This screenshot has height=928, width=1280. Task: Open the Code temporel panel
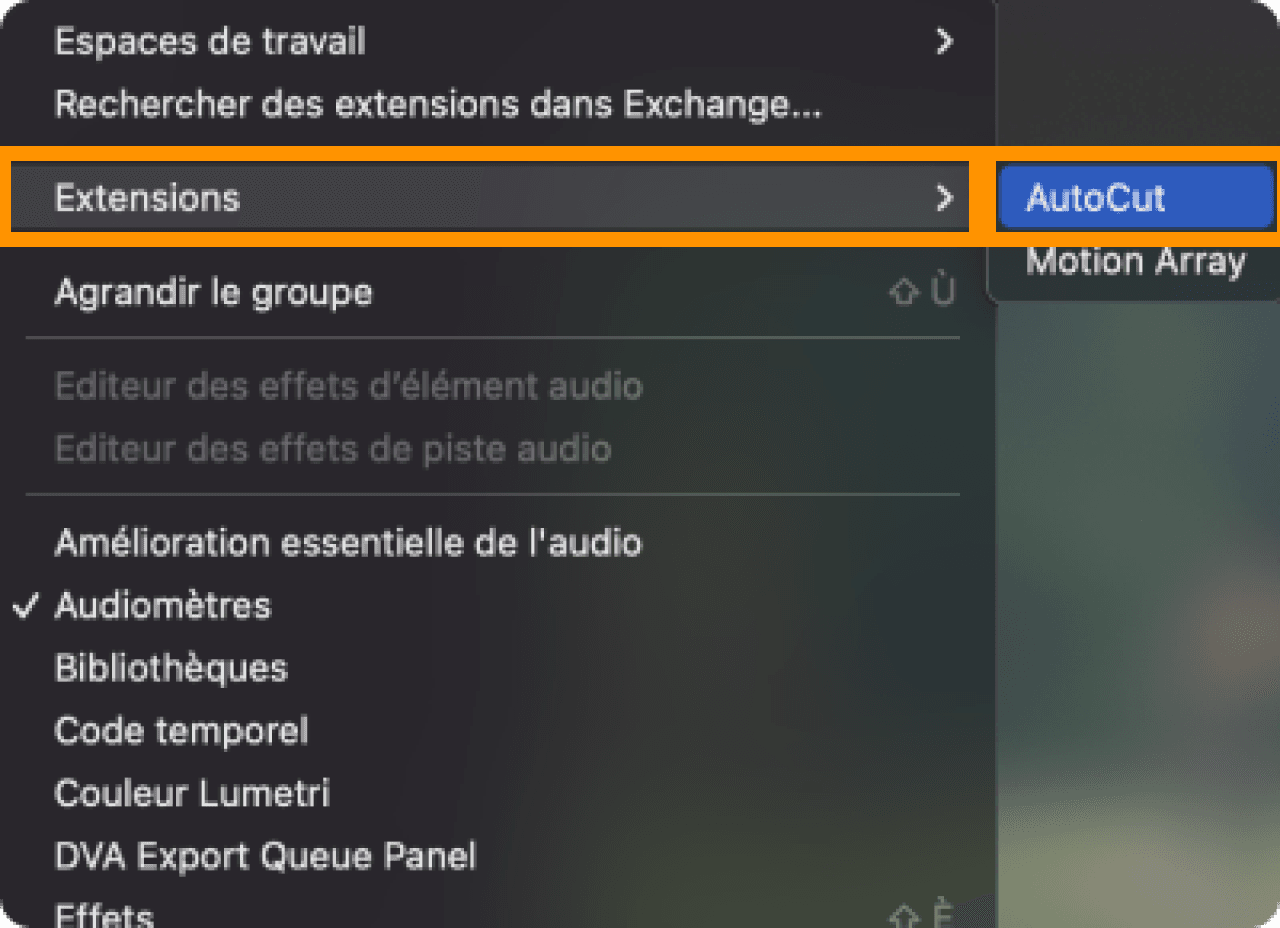pyautogui.click(x=181, y=730)
